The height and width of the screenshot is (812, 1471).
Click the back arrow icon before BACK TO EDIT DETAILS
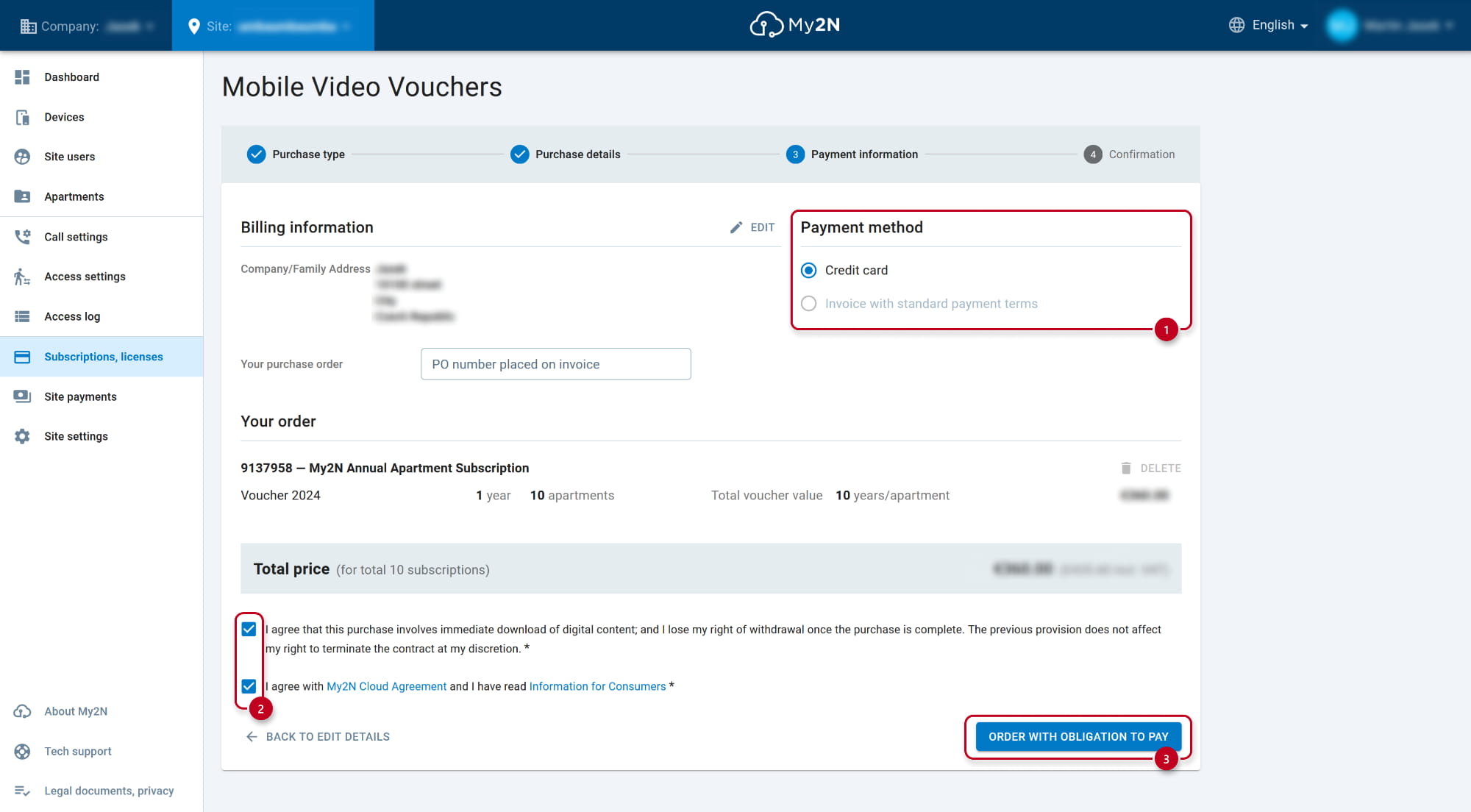click(x=252, y=736)
